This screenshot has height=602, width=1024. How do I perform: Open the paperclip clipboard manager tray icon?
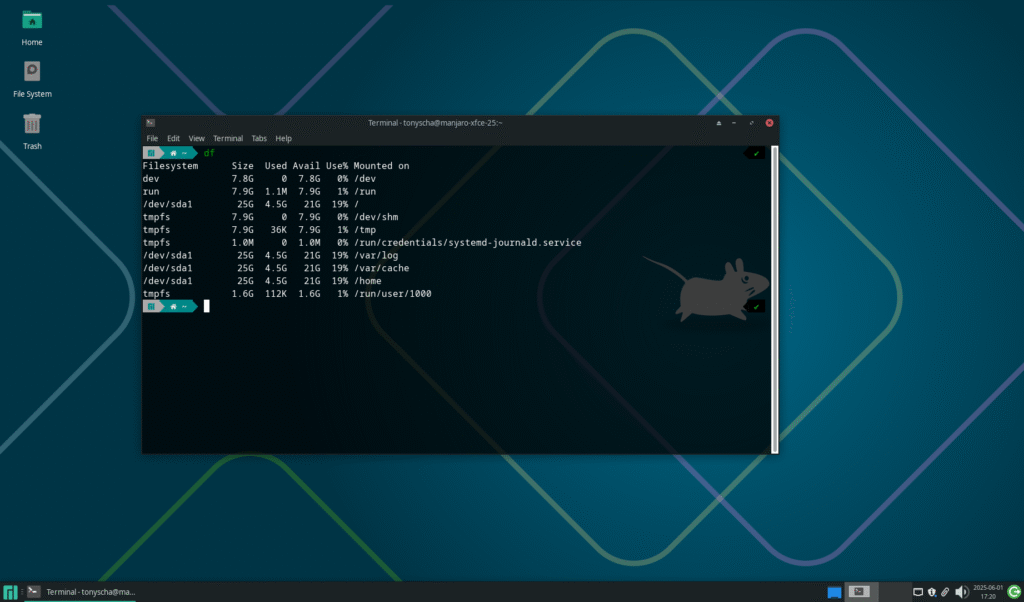point(945,592)
